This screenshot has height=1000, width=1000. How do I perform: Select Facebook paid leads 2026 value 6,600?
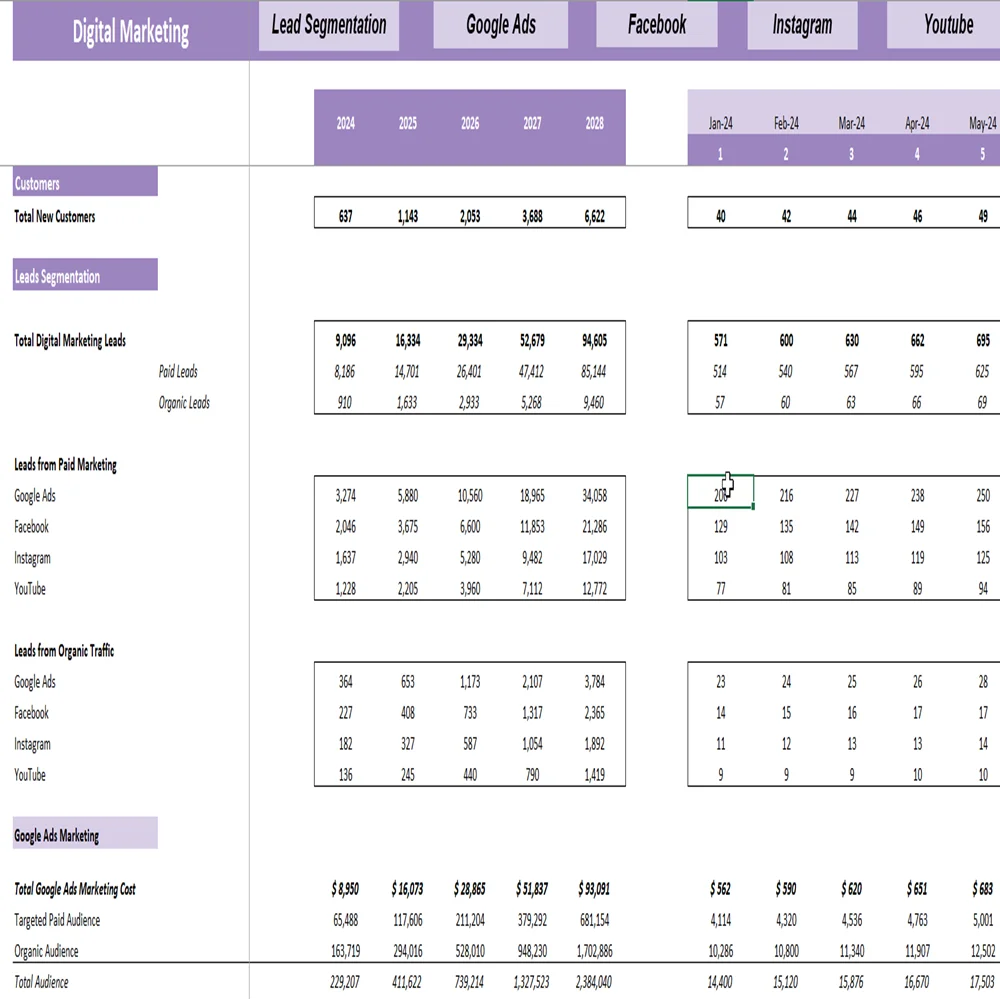pos(470,527)
